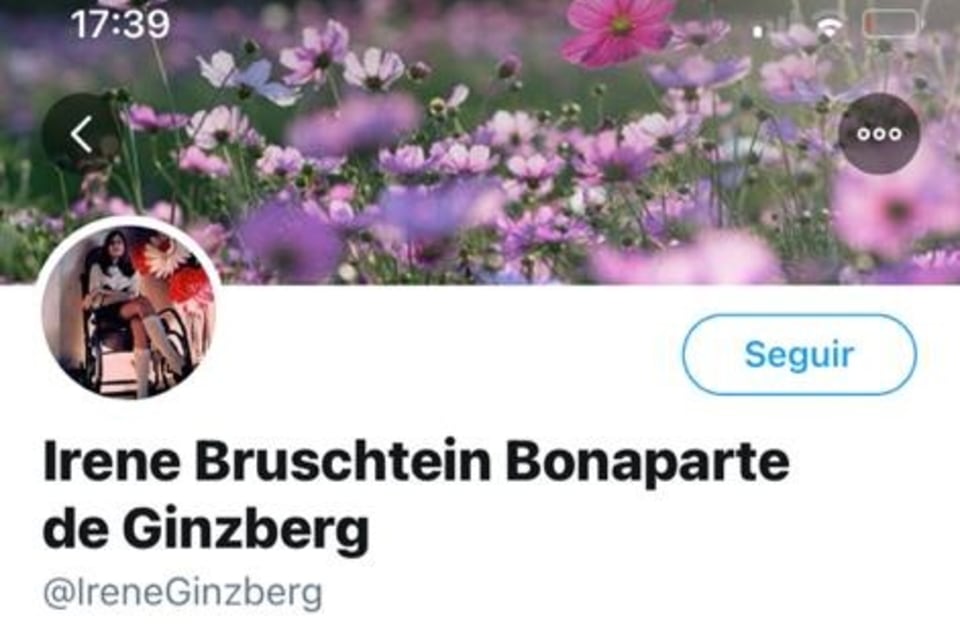Tap the red low battery indicator
960x640 pixels.
[890, 24]
